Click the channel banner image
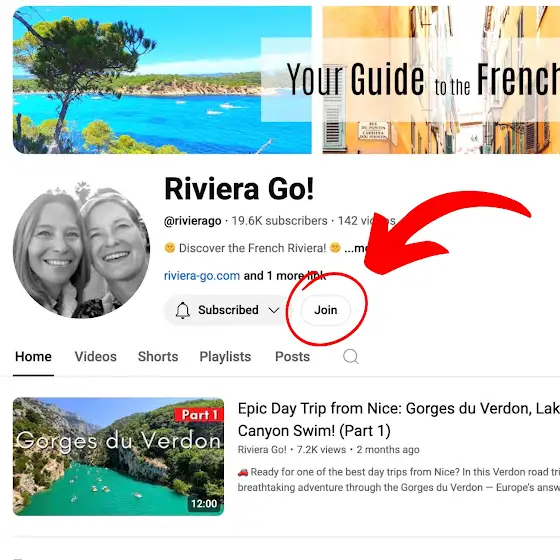The width and height of the screenshot is (560, 560). point(286,80)
